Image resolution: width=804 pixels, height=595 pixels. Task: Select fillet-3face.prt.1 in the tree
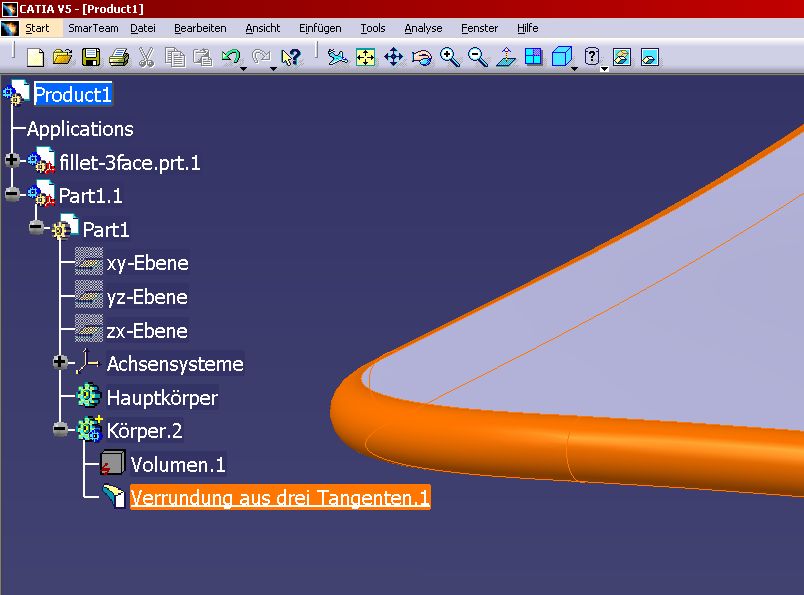(x=129, y=163)
